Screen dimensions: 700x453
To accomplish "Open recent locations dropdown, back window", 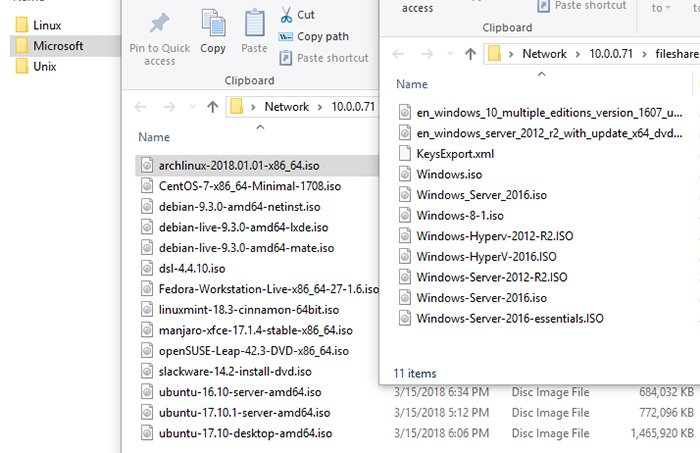I will [x=192, y=107].
